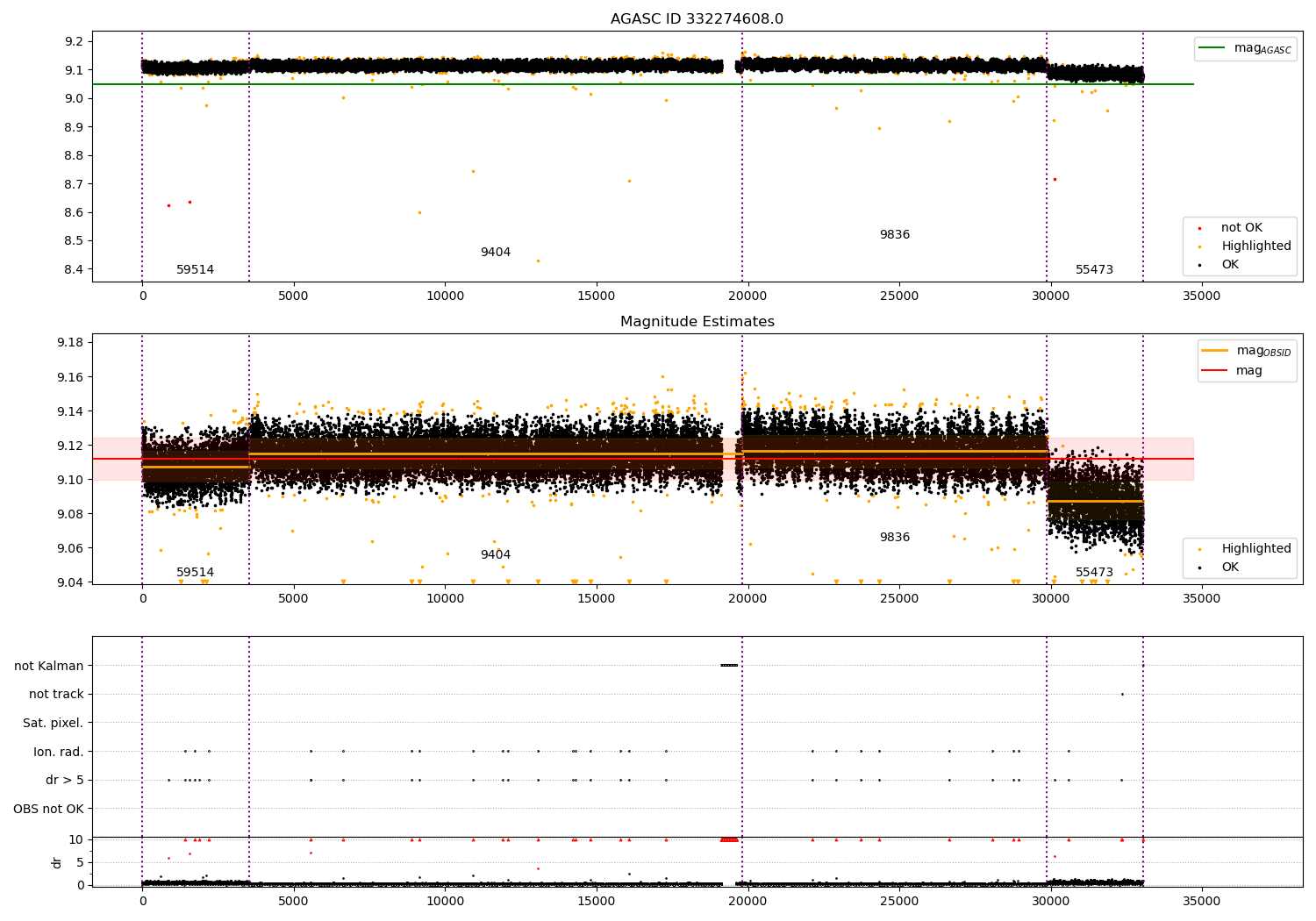Image resolution: width=1316 pixels, height=921 pixels.
Task: Click the title "AGASC ID 332274608.0"
Action: coord(697,19)
